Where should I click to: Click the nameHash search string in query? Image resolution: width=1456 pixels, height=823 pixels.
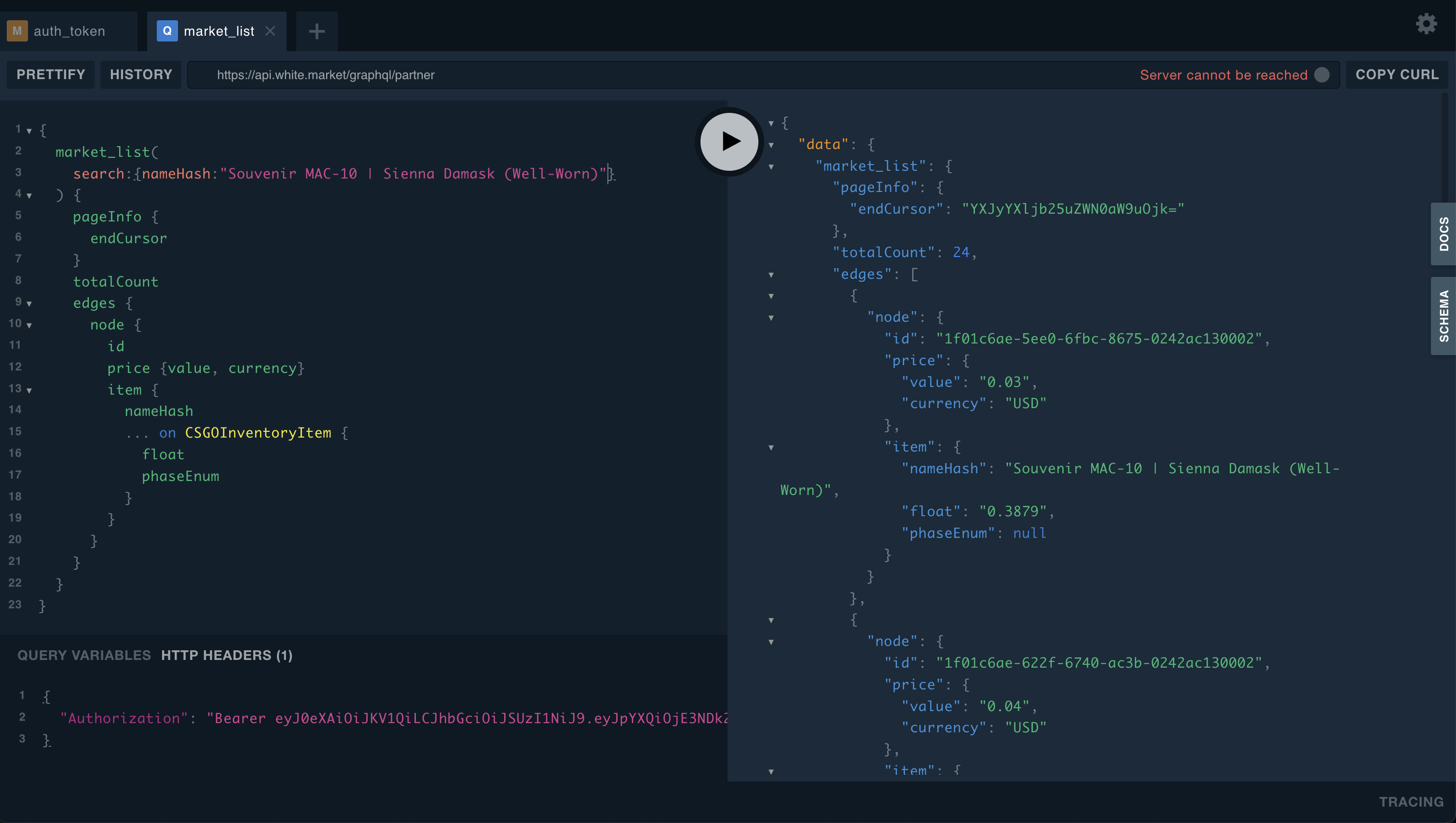(413, 174)
